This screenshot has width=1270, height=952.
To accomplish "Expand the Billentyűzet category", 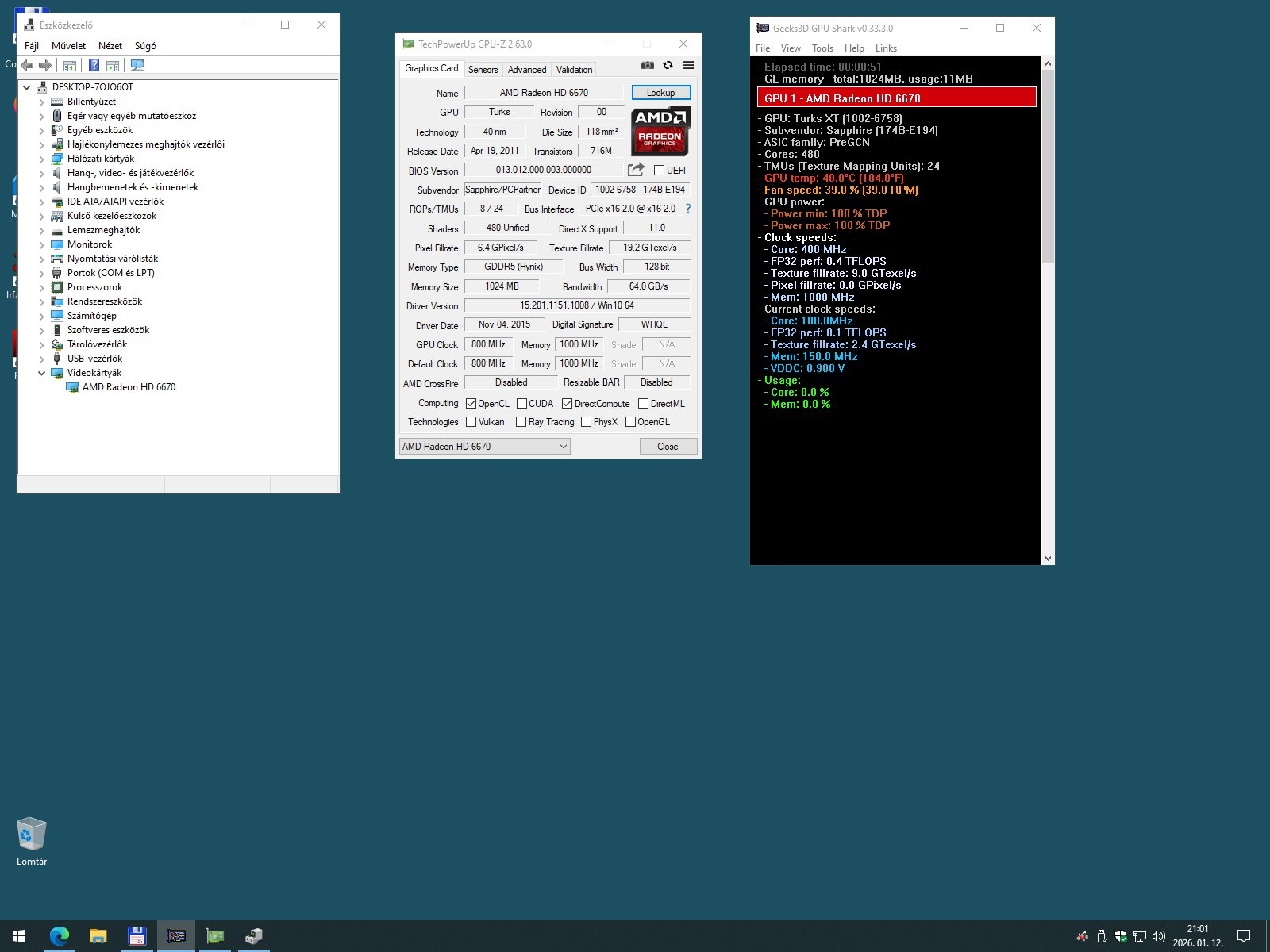I will point(42,102).
